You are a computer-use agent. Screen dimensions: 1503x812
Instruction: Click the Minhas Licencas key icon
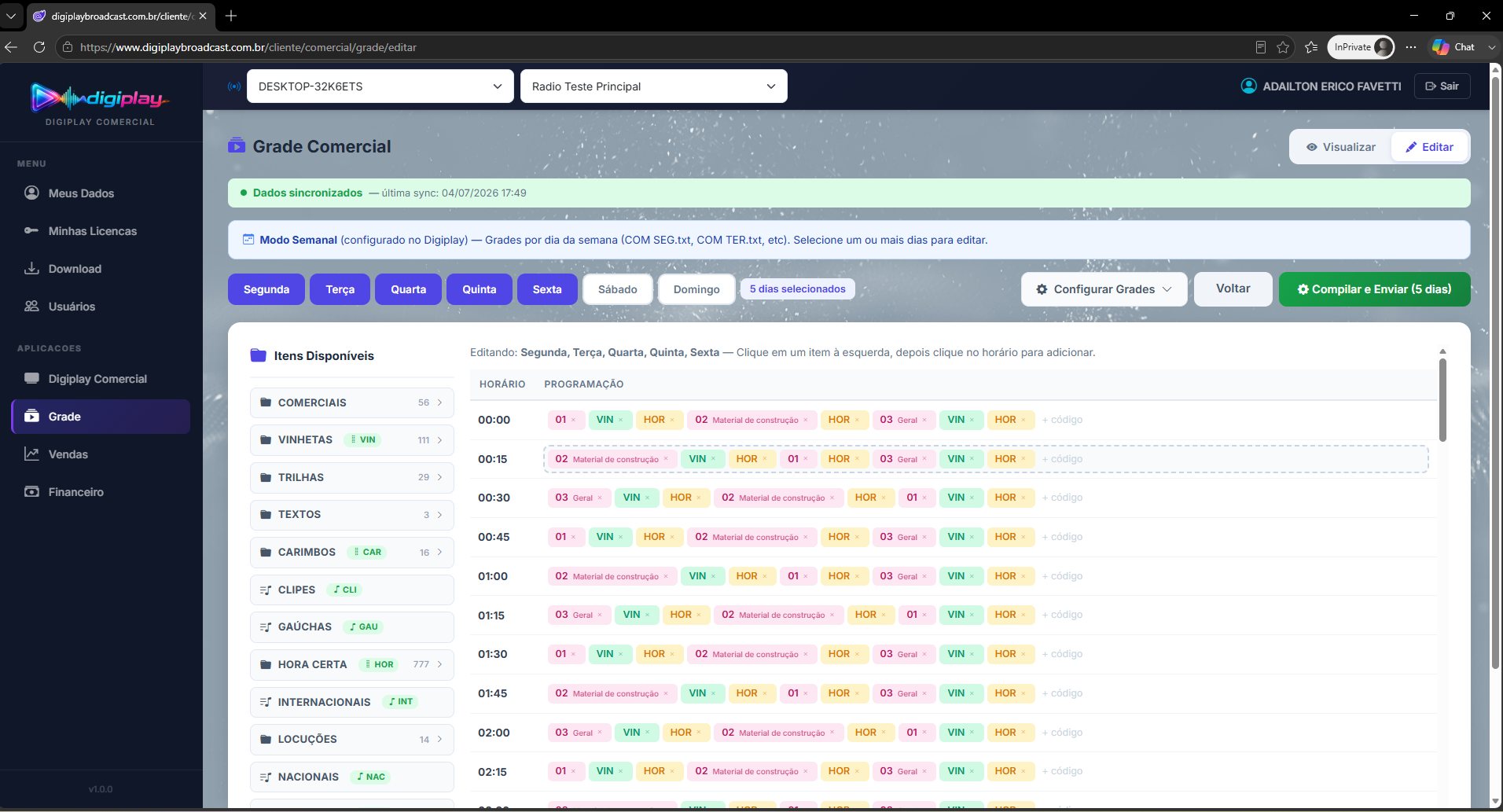[x=31, y=231]
